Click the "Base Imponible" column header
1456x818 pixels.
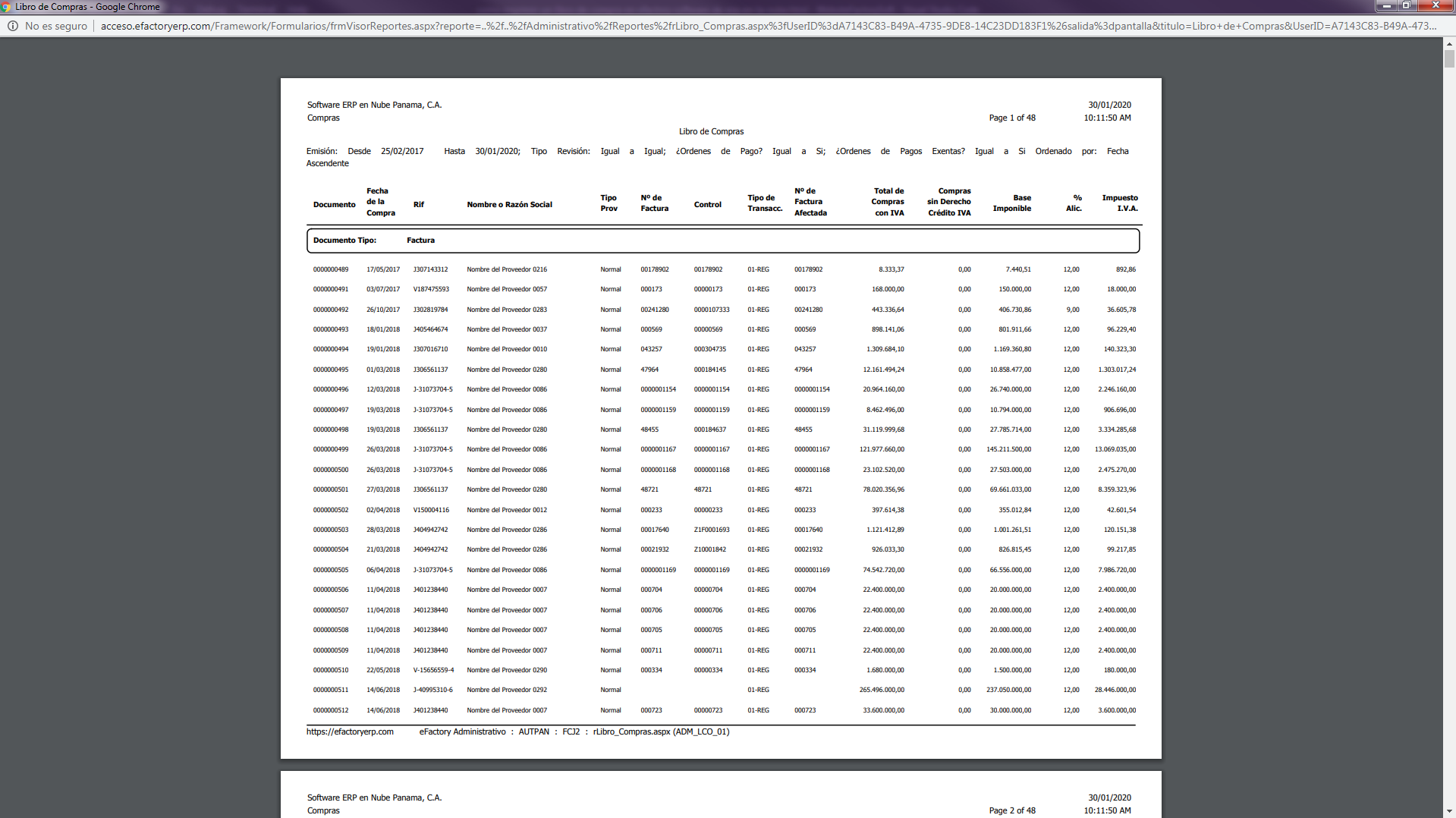tap(1012, 203)
